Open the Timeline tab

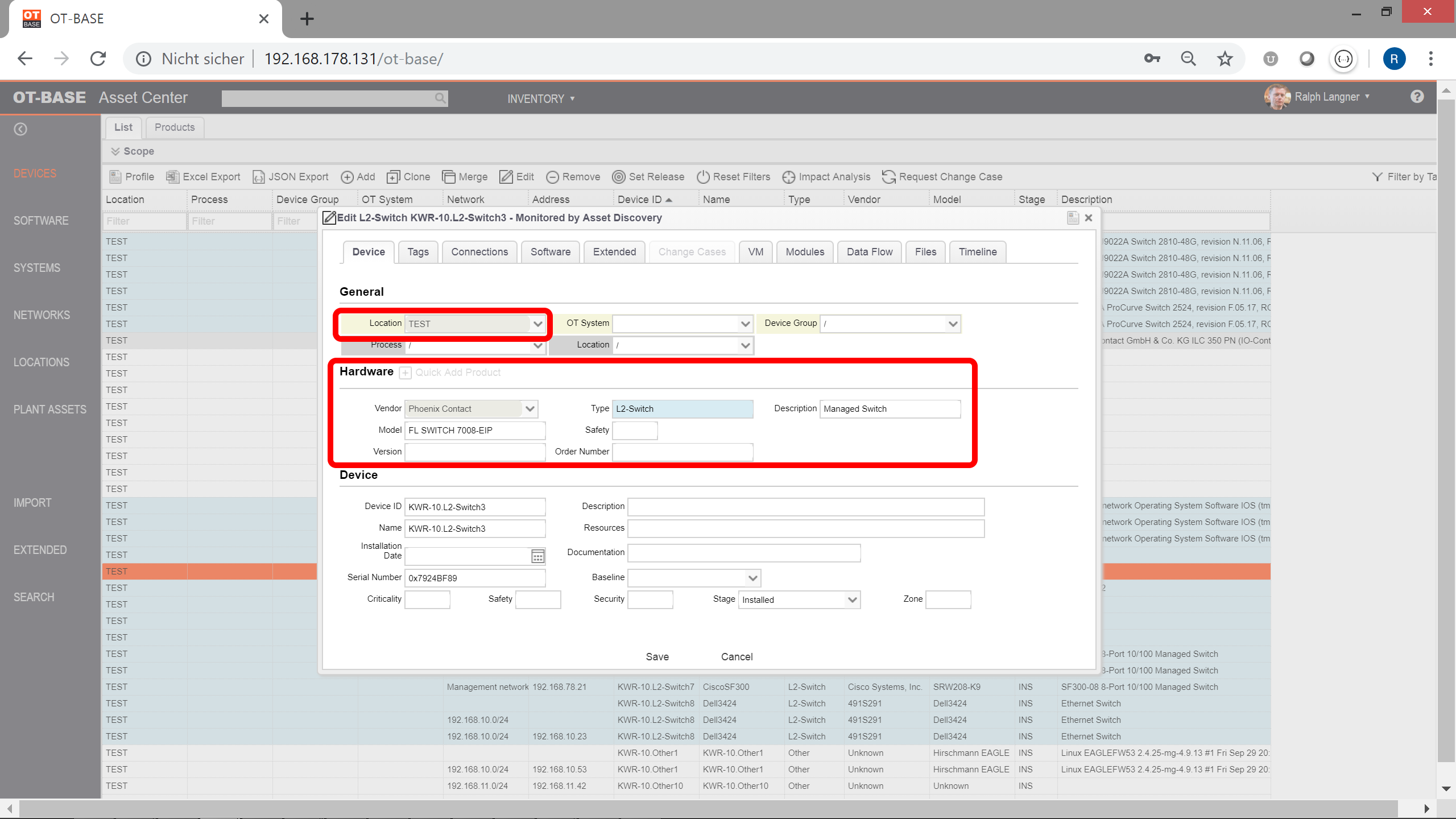(x=978, y=252)
